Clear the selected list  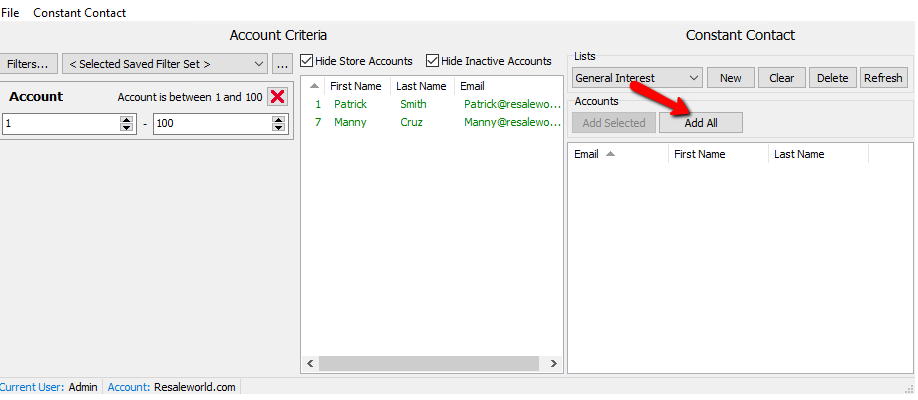(x=782, y=78)
